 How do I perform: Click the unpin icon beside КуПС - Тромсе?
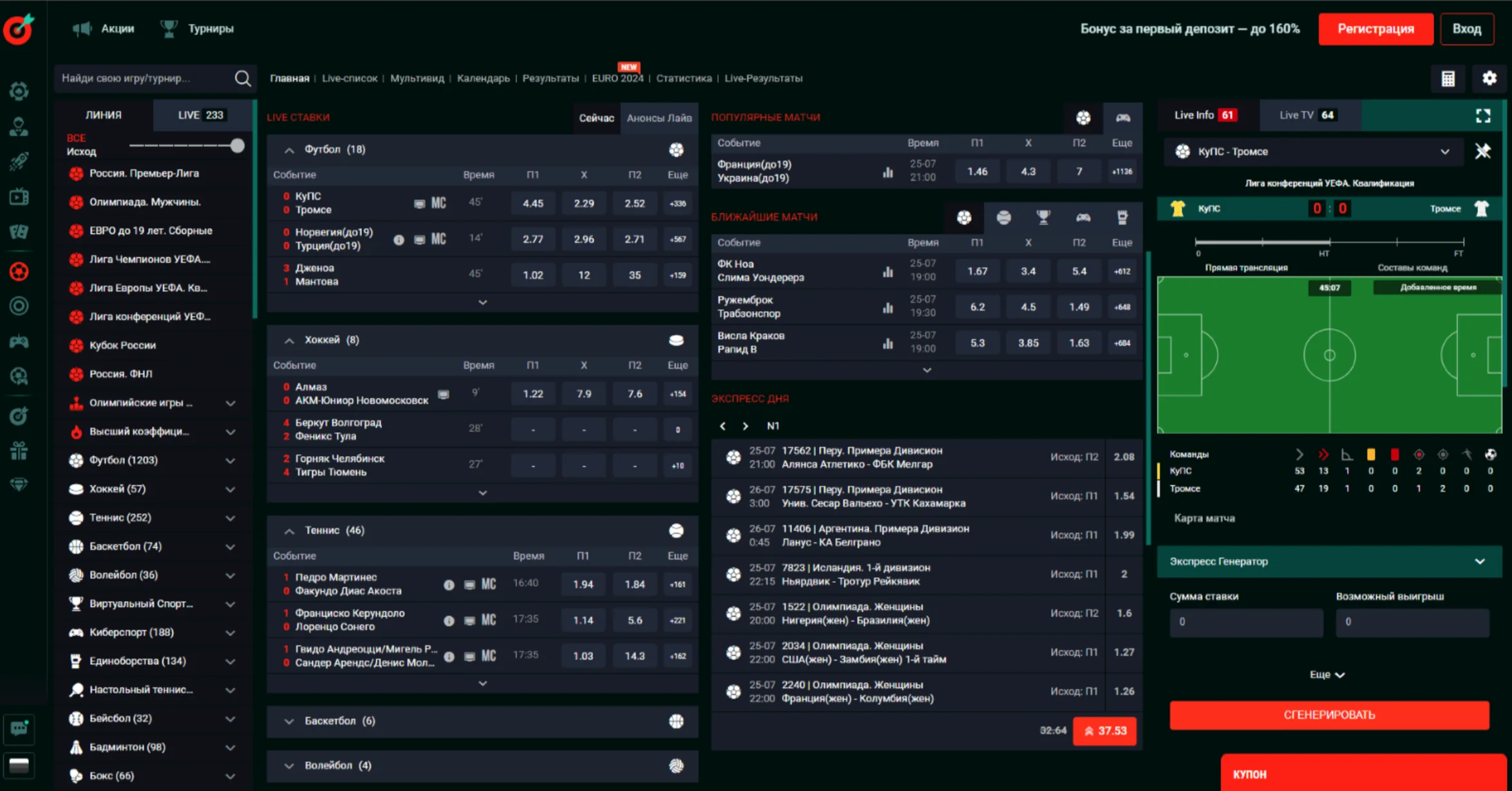[x=1483, y=151]
